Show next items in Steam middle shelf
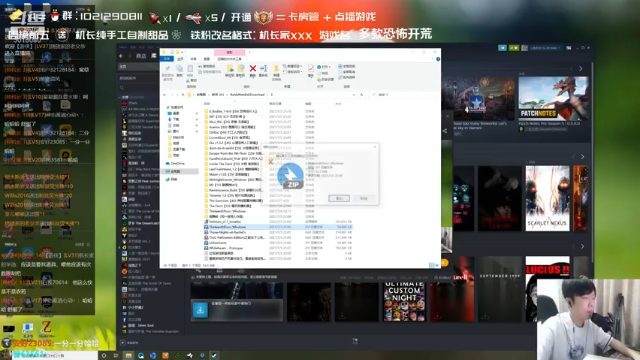 tap(582, 157)
